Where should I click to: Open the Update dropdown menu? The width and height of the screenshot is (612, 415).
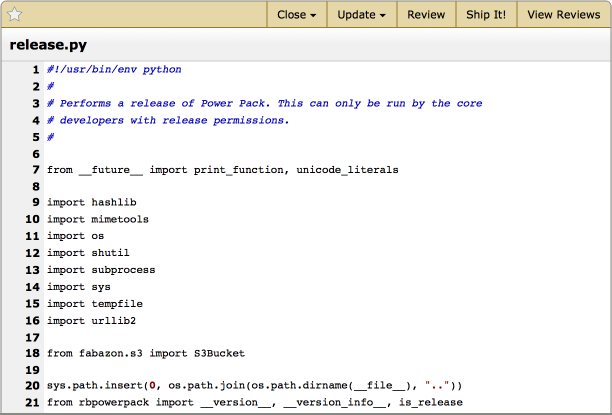pyautogui.click(x=361, y=14)
